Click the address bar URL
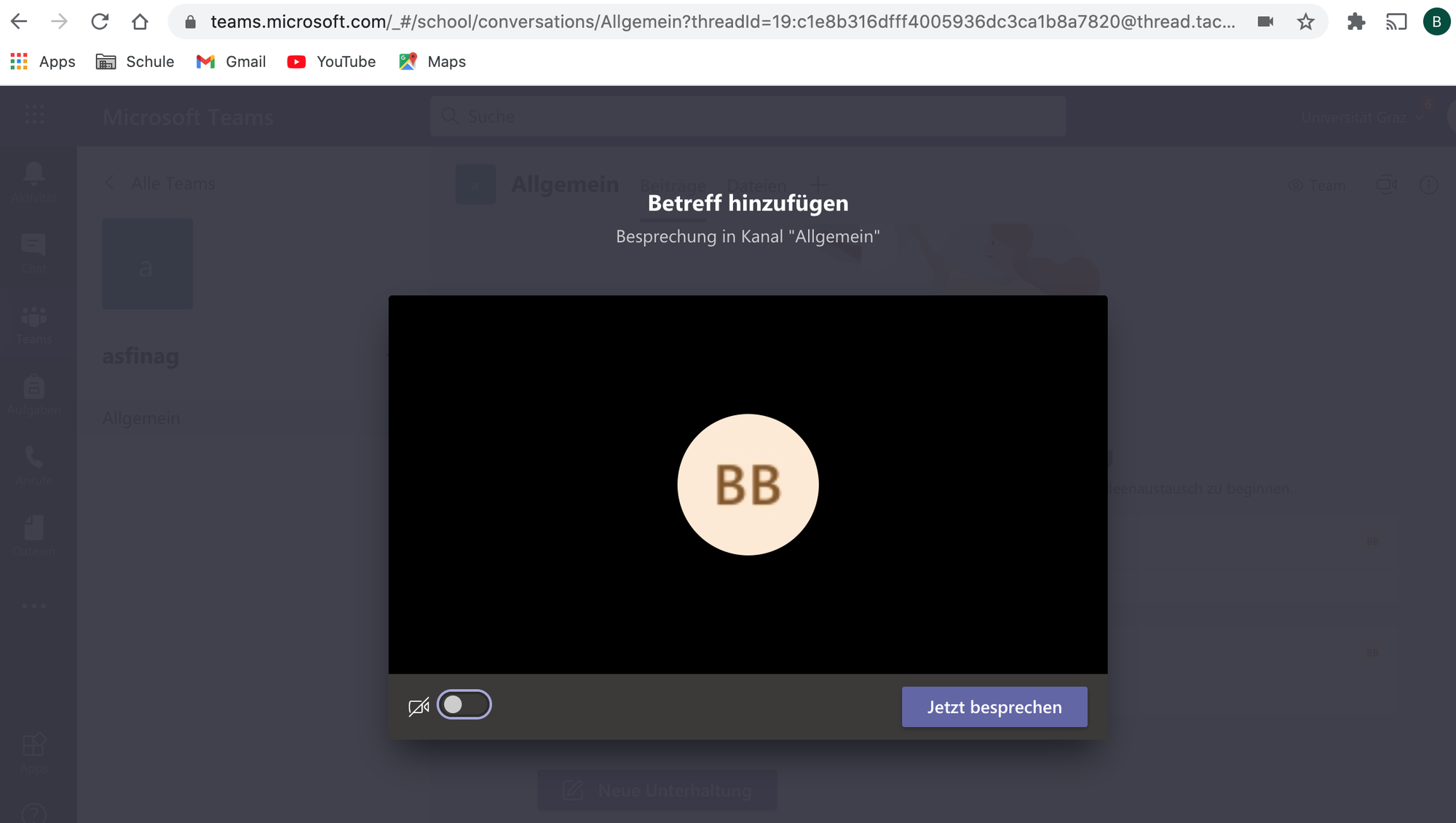This screenshot has height=823, width=1456. tap(723, 22)
